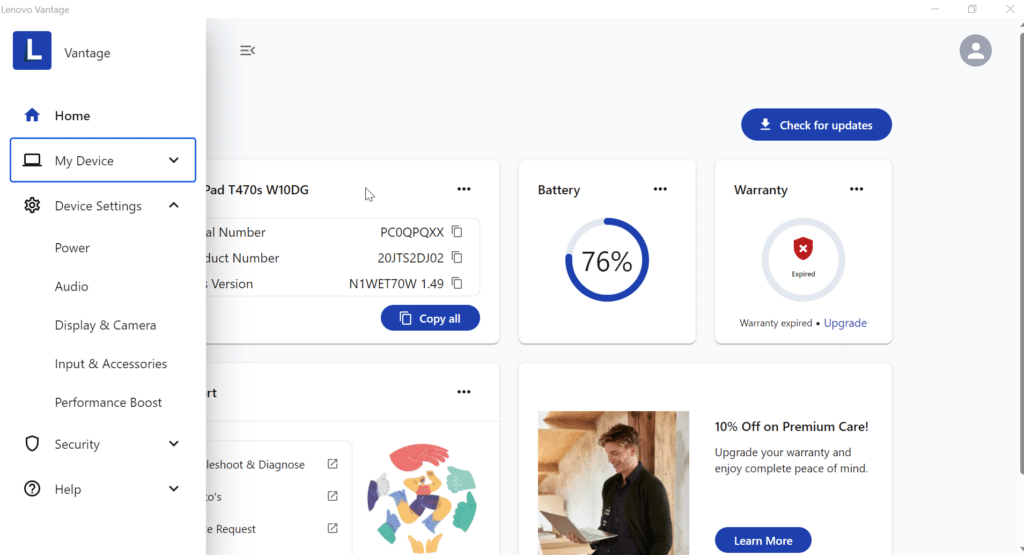Click the Device Settings gear icon

click(32, 206)
